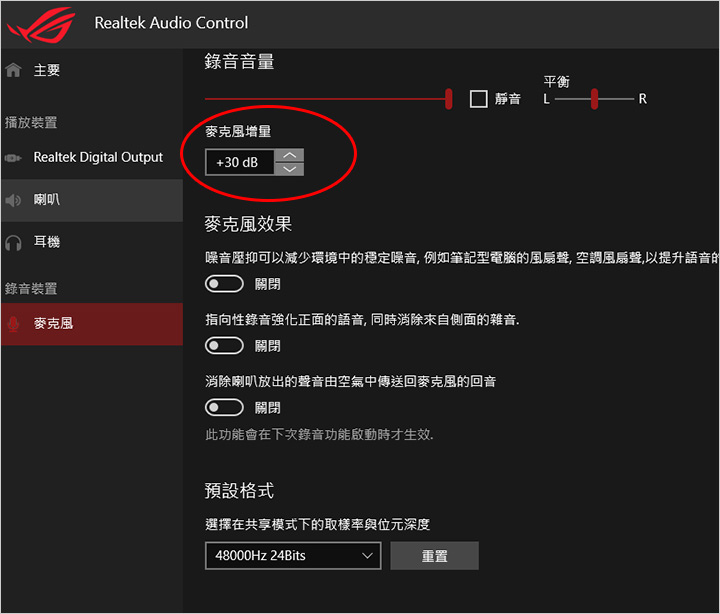720x614 pixels.
Task: Click the 預設格式 heading
Action: [239, 490]
